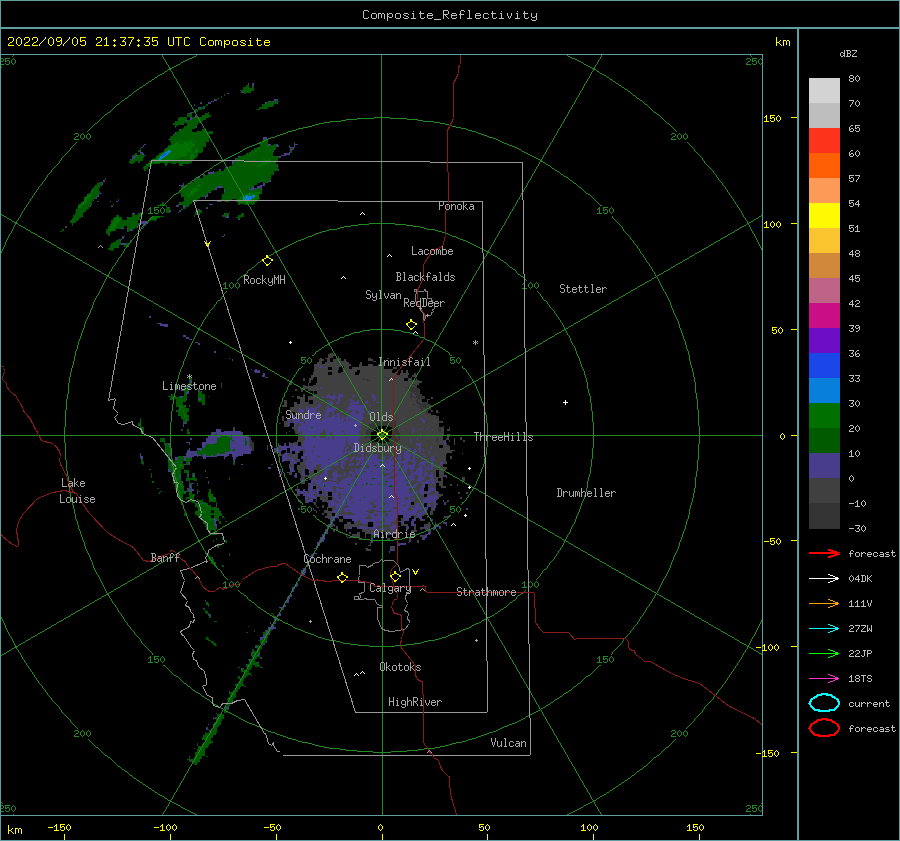Screen dimensions: 900x841
Task: Click the cyan 27ZW arrow symbol
Action: tap(824, 629)
